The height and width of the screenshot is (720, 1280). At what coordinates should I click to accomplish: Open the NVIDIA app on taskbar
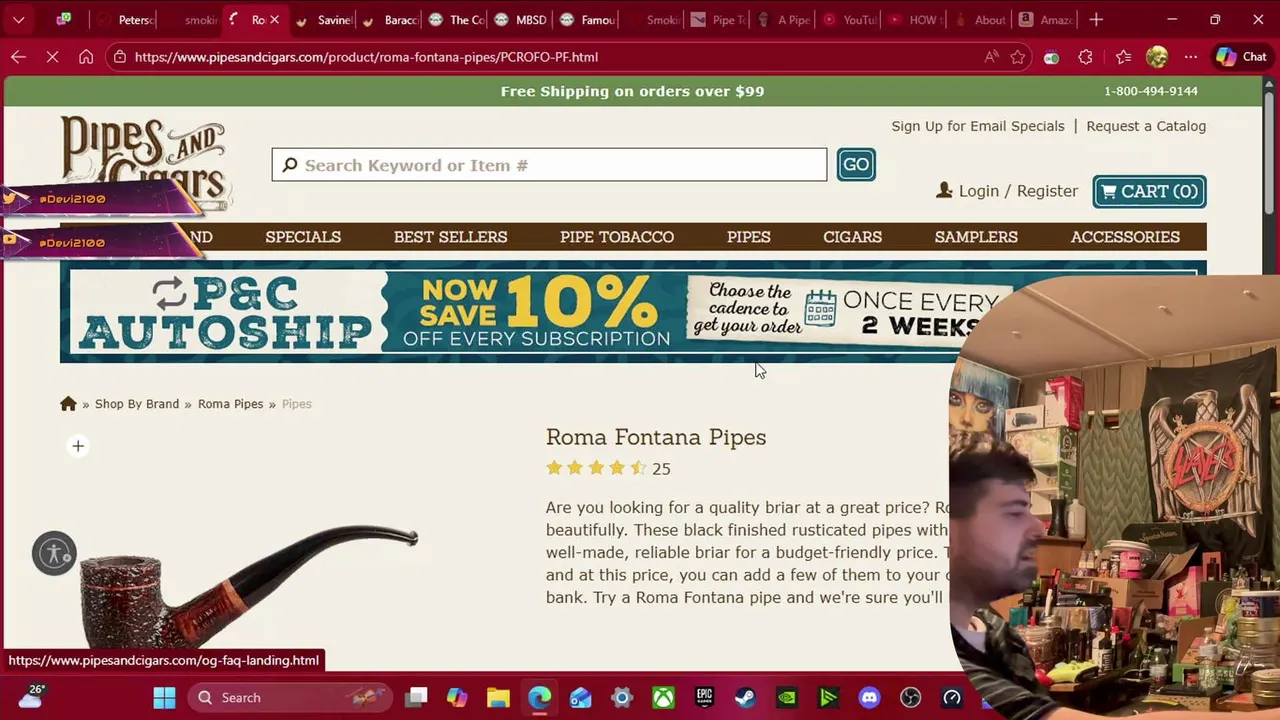tap(787, 697)
